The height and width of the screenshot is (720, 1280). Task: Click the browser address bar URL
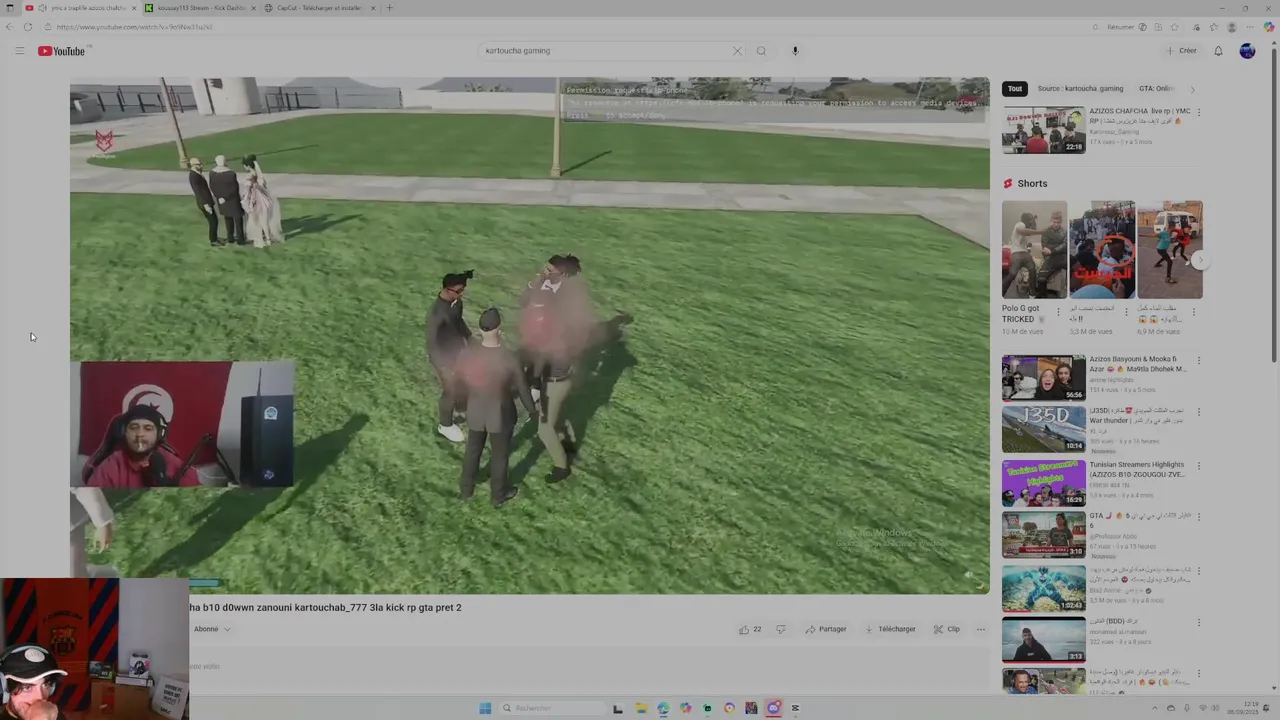pos(134,27)
